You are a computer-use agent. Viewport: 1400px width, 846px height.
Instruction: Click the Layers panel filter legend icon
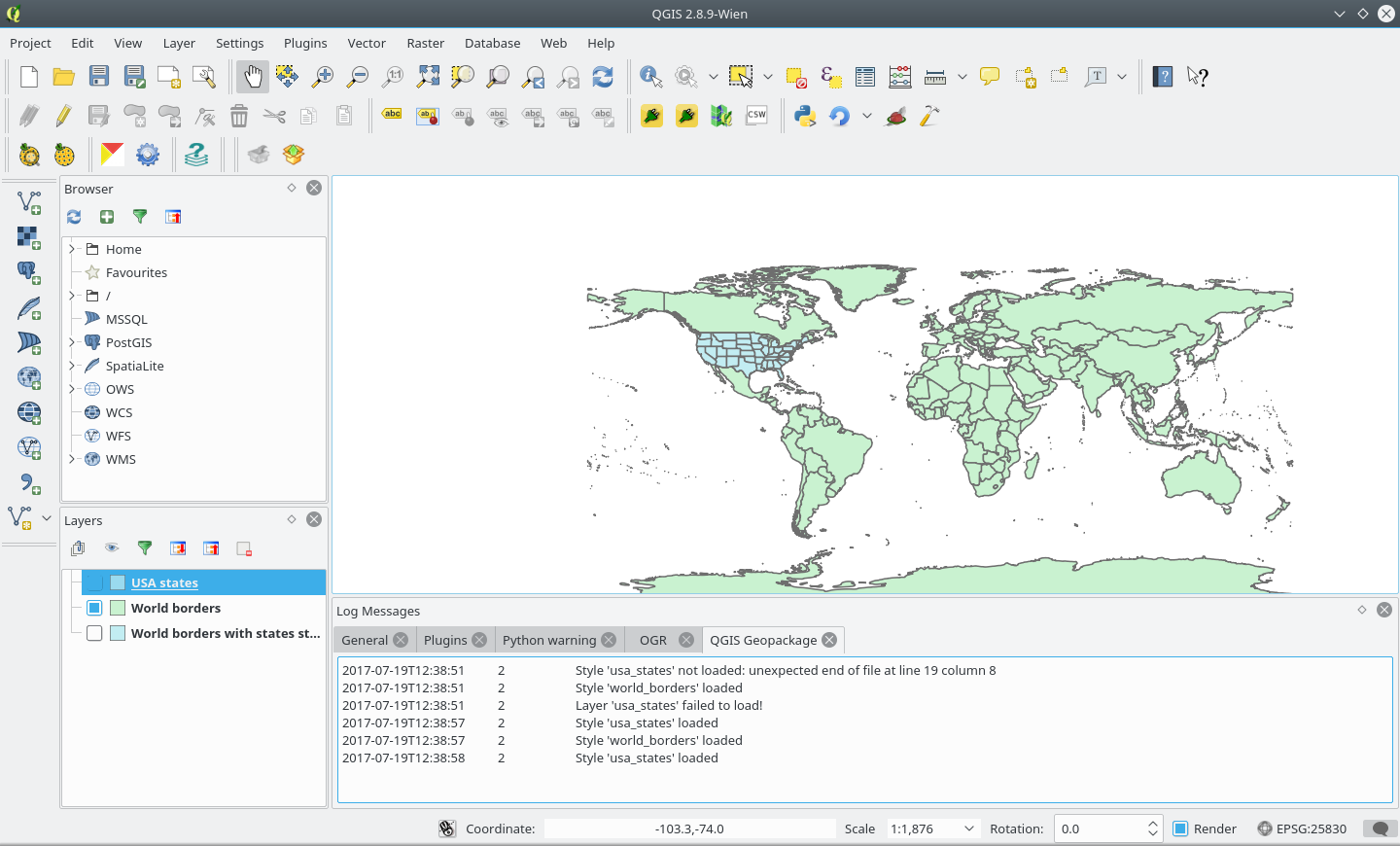[145, 548]
